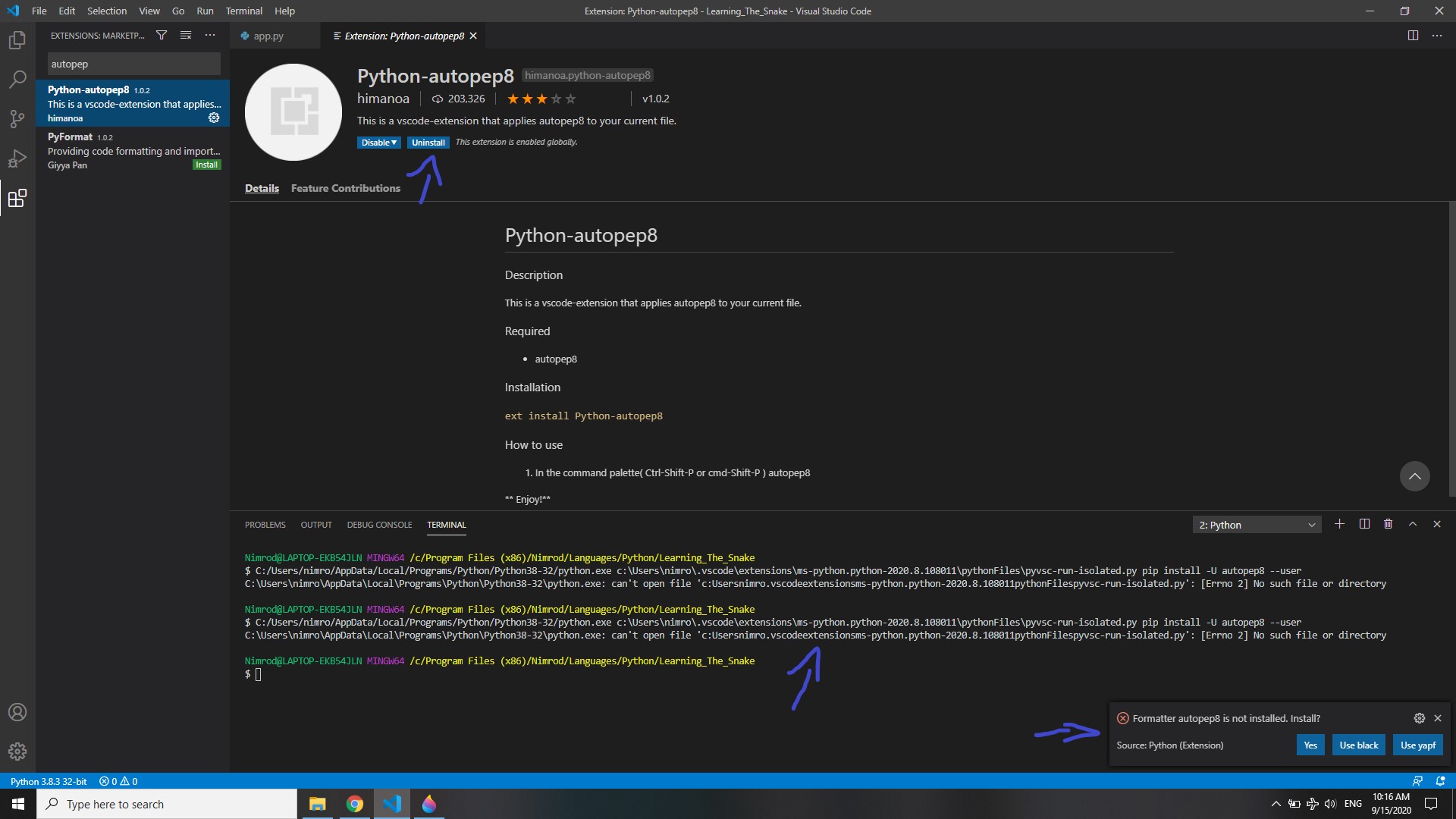1456x819 pixels.
Task: Switch to the app.py tab
Action: 268,36
